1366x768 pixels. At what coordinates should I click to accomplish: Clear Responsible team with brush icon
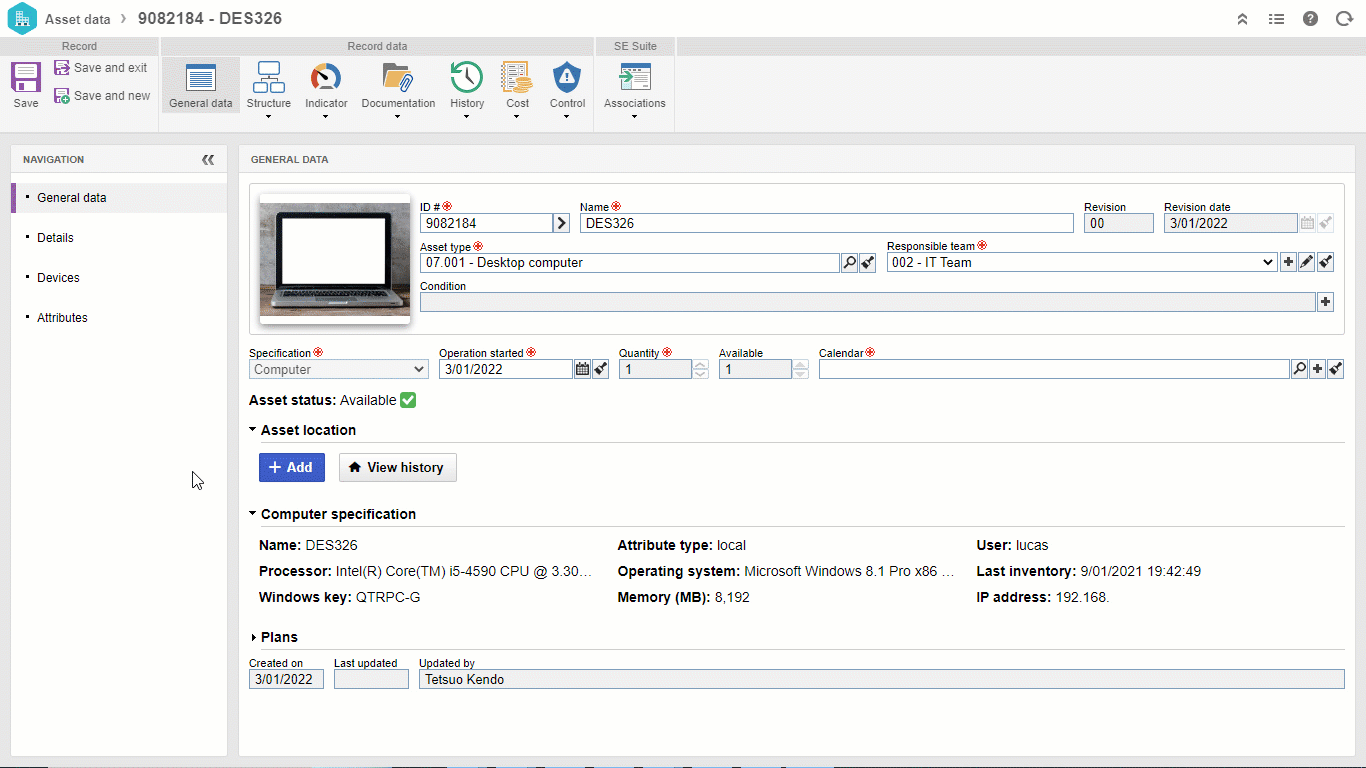(1325, 262)
